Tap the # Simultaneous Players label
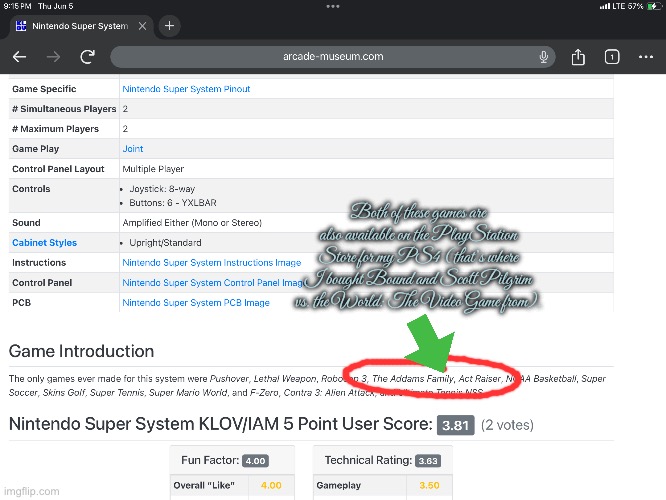Screen dimensions: 666x500 tap(64, 109)
